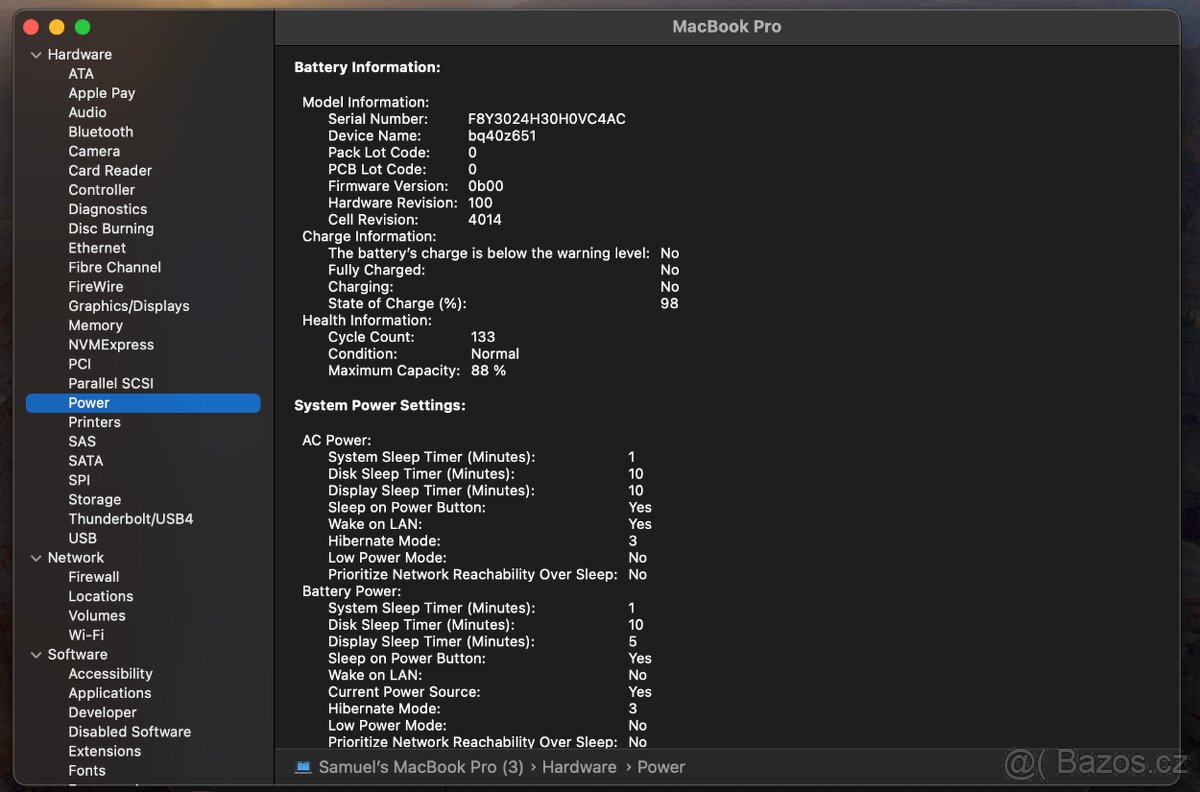Open Developer software details
This screenshot has height=792, width=1200.
click(x=102, y=712)
